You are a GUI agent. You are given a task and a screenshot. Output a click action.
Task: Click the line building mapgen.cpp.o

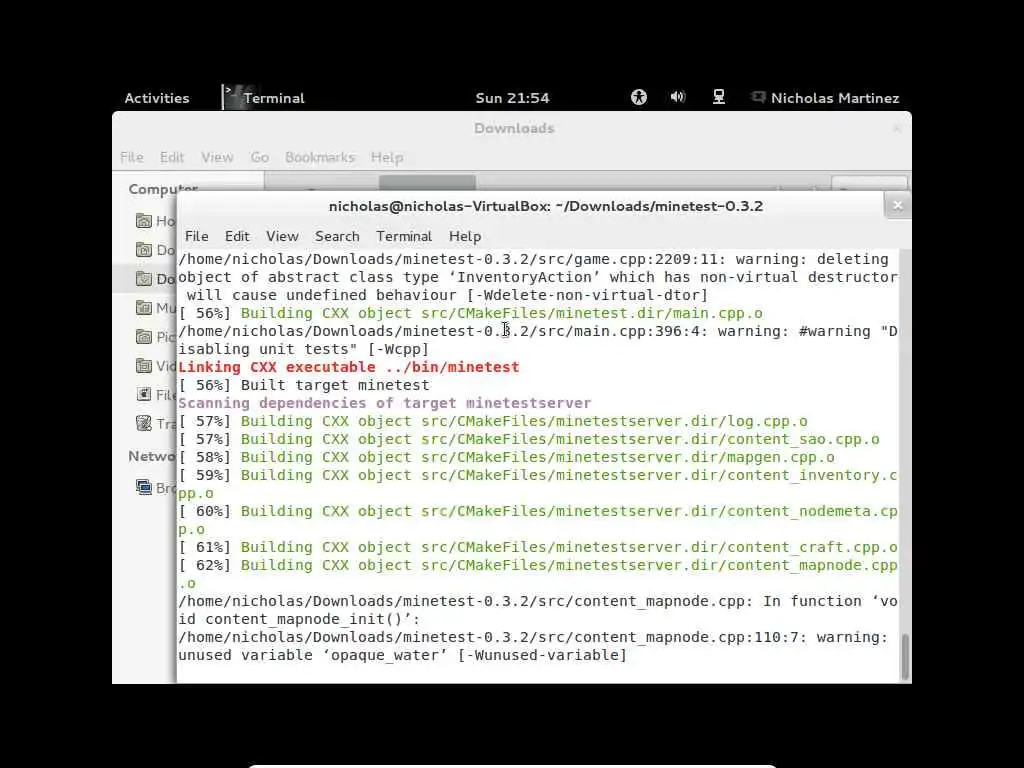click(x=507, y=457)
